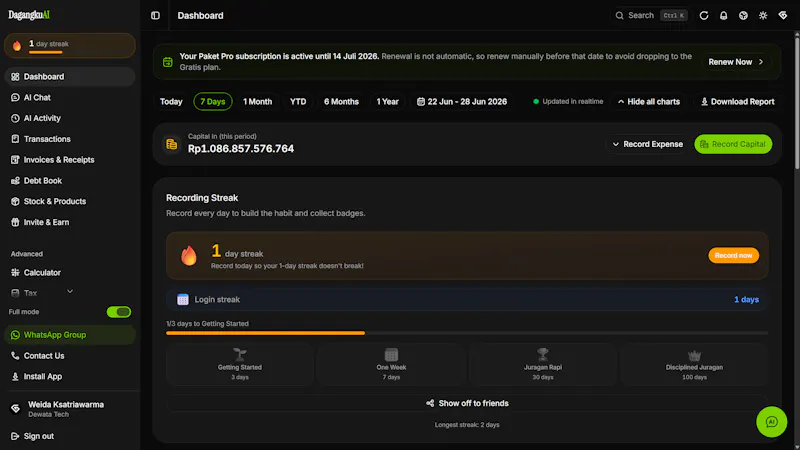Screen dimensions: 800x450
Task: Click the 1 day streak sidebar card
Action: click(70, 46)
